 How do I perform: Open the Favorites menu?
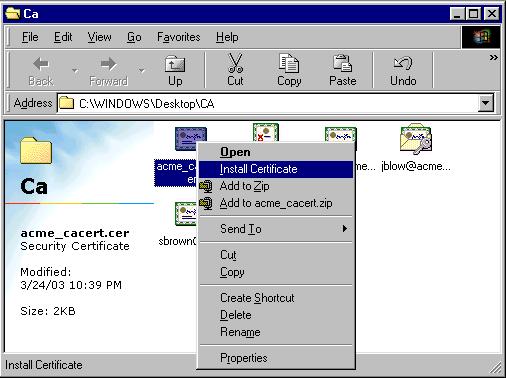(x=179, y=37)
